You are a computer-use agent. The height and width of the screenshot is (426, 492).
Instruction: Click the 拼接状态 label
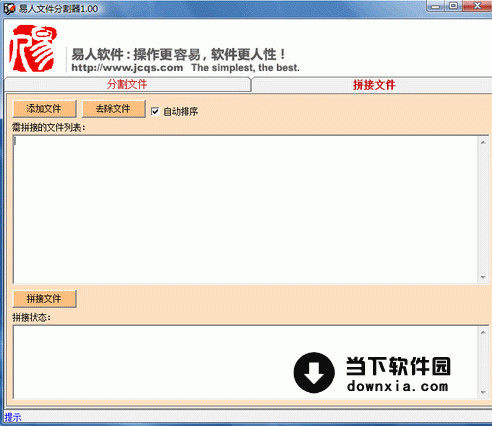tap(31, 317)
